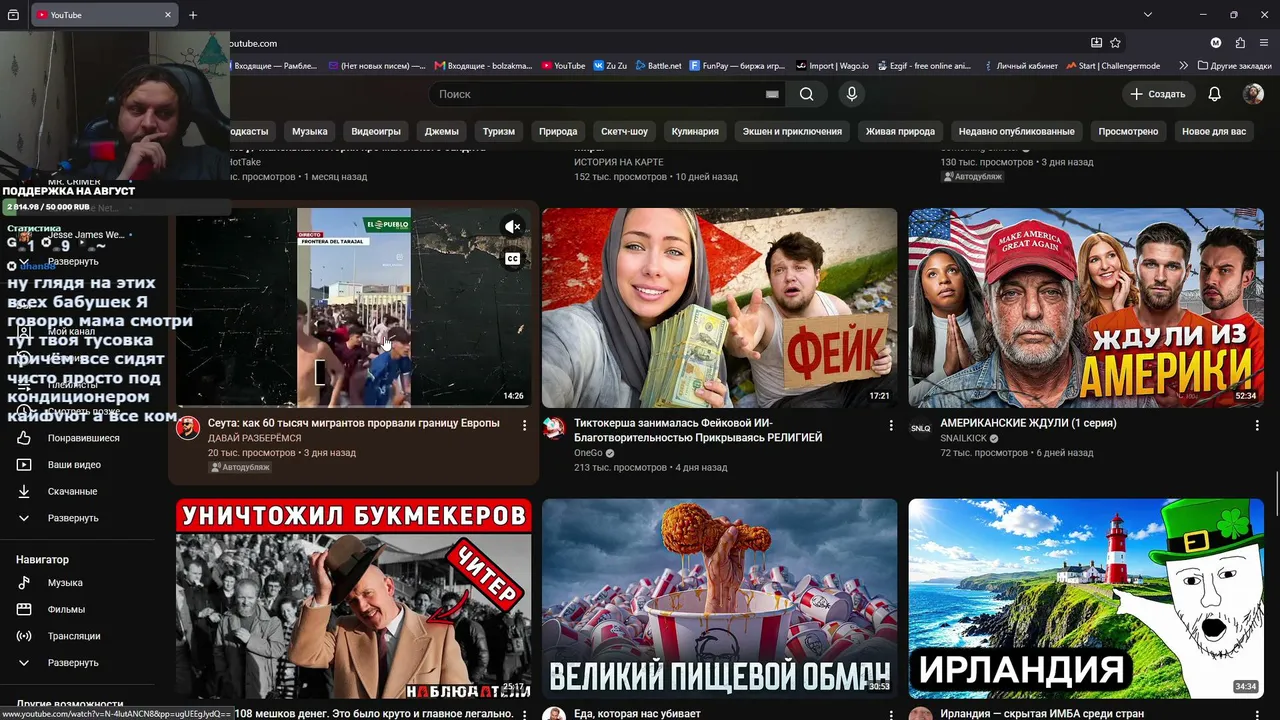
Task: Open the УНИЧТОЖИЛ БУКМЕКЕРОВ thumbnail
Action: click(354, 599)
